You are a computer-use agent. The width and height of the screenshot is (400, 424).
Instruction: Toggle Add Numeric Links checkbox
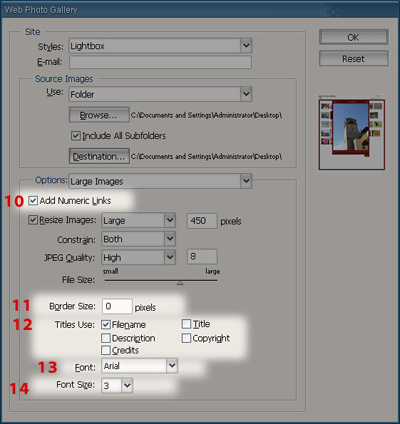(x=33, y=201)
